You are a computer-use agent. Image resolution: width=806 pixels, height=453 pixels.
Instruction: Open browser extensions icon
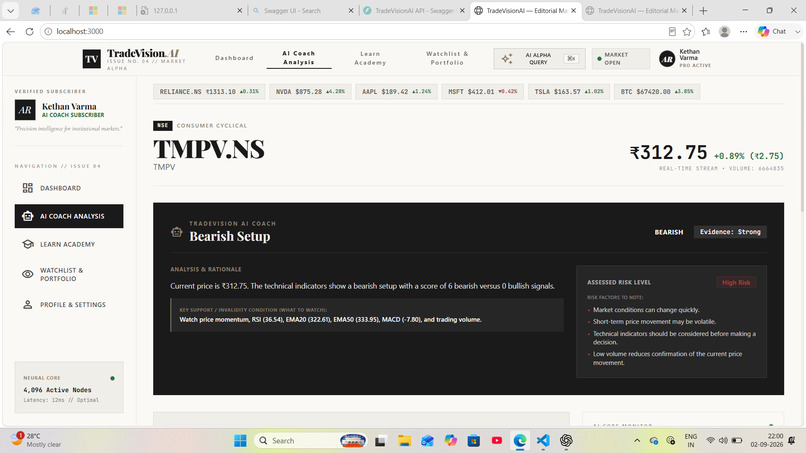(706, 31)
